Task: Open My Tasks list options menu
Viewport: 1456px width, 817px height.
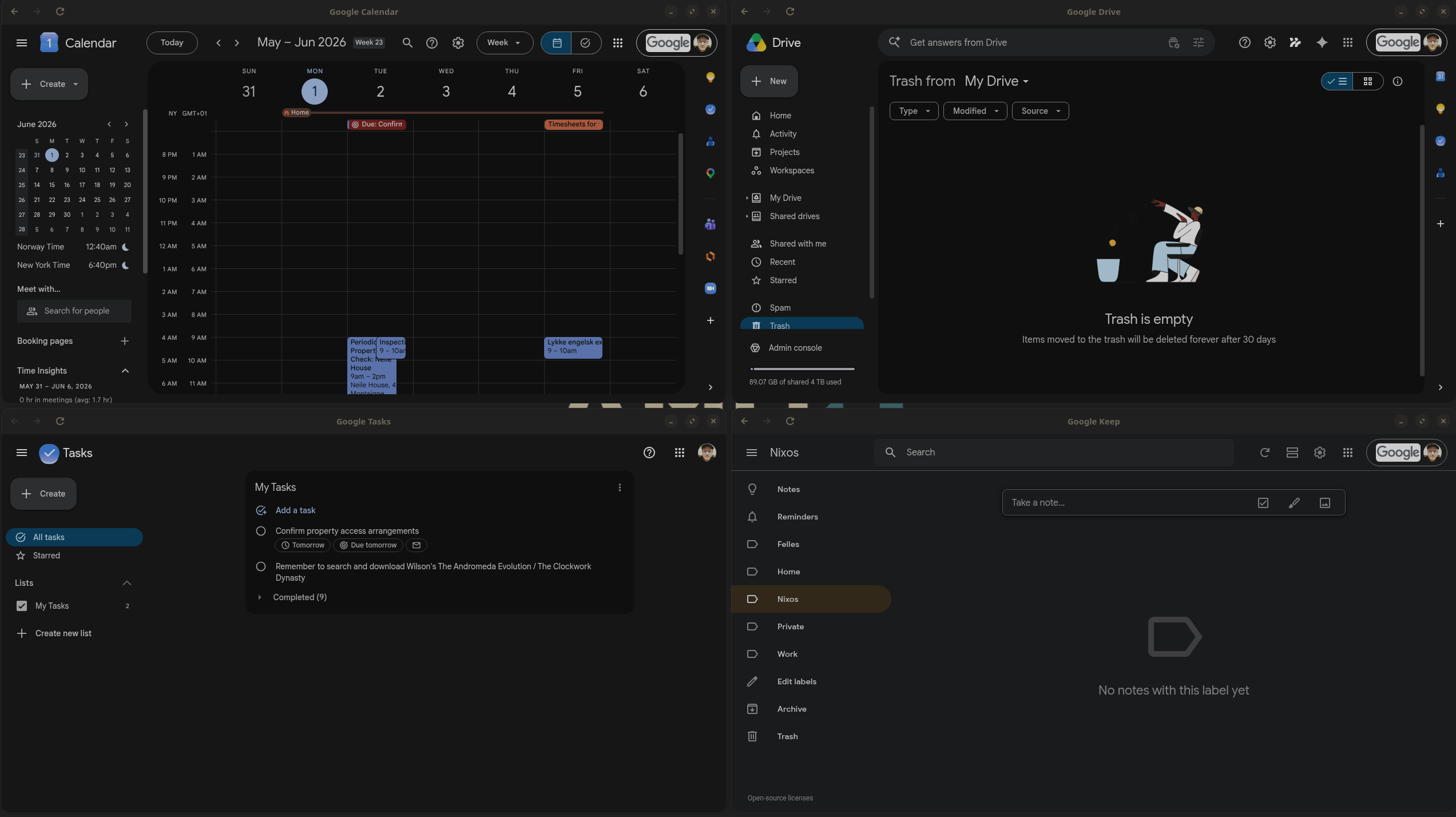Action: [620, 487]
